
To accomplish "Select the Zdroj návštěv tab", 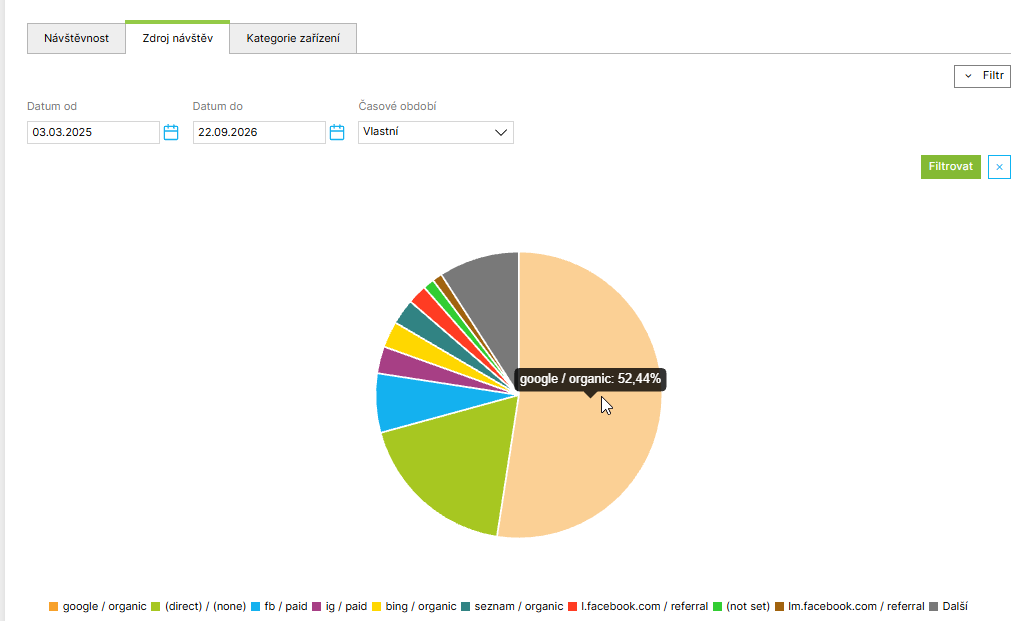I will pos(177,38).
